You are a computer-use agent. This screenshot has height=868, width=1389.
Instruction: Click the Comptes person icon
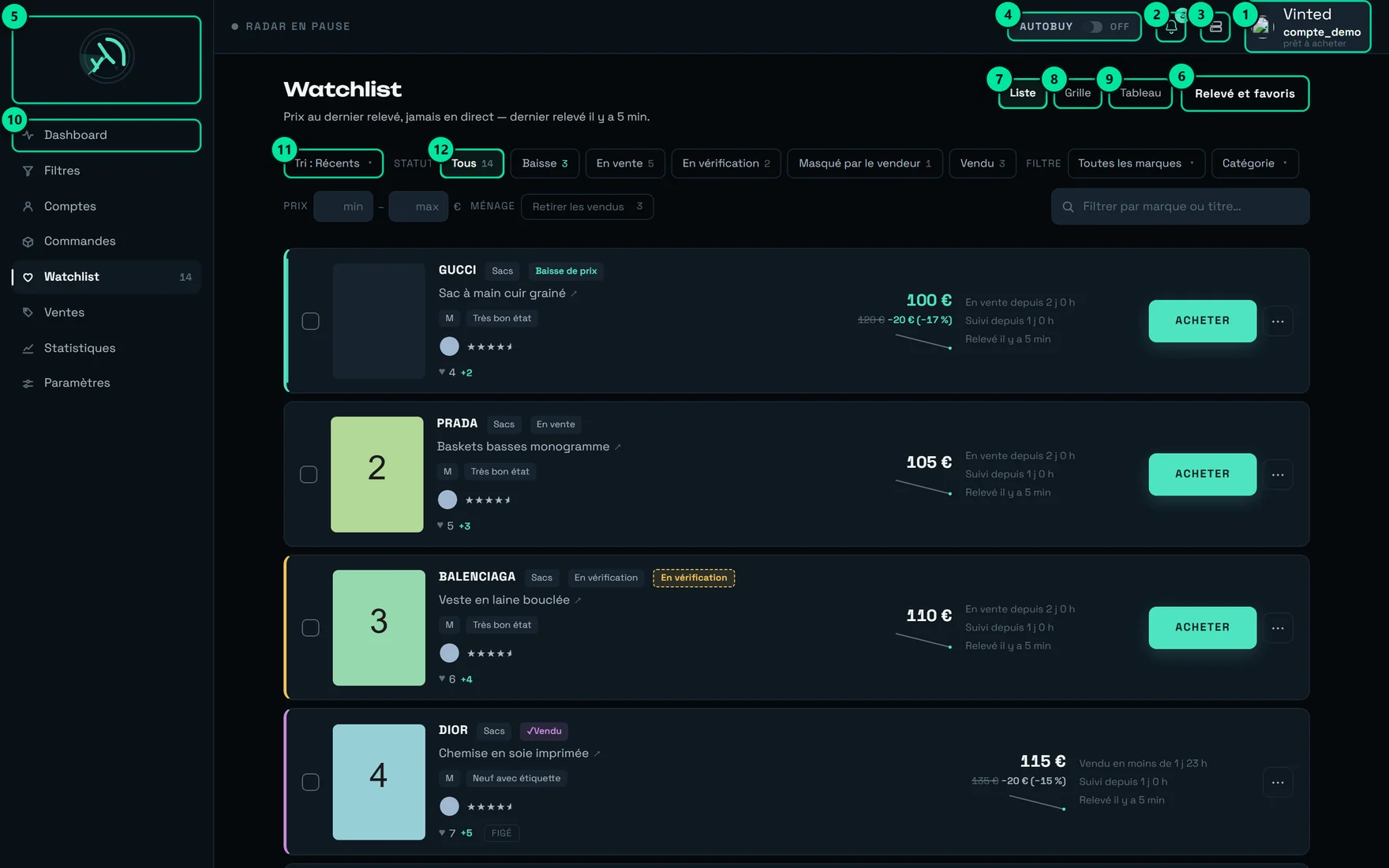tap(28, 206)
